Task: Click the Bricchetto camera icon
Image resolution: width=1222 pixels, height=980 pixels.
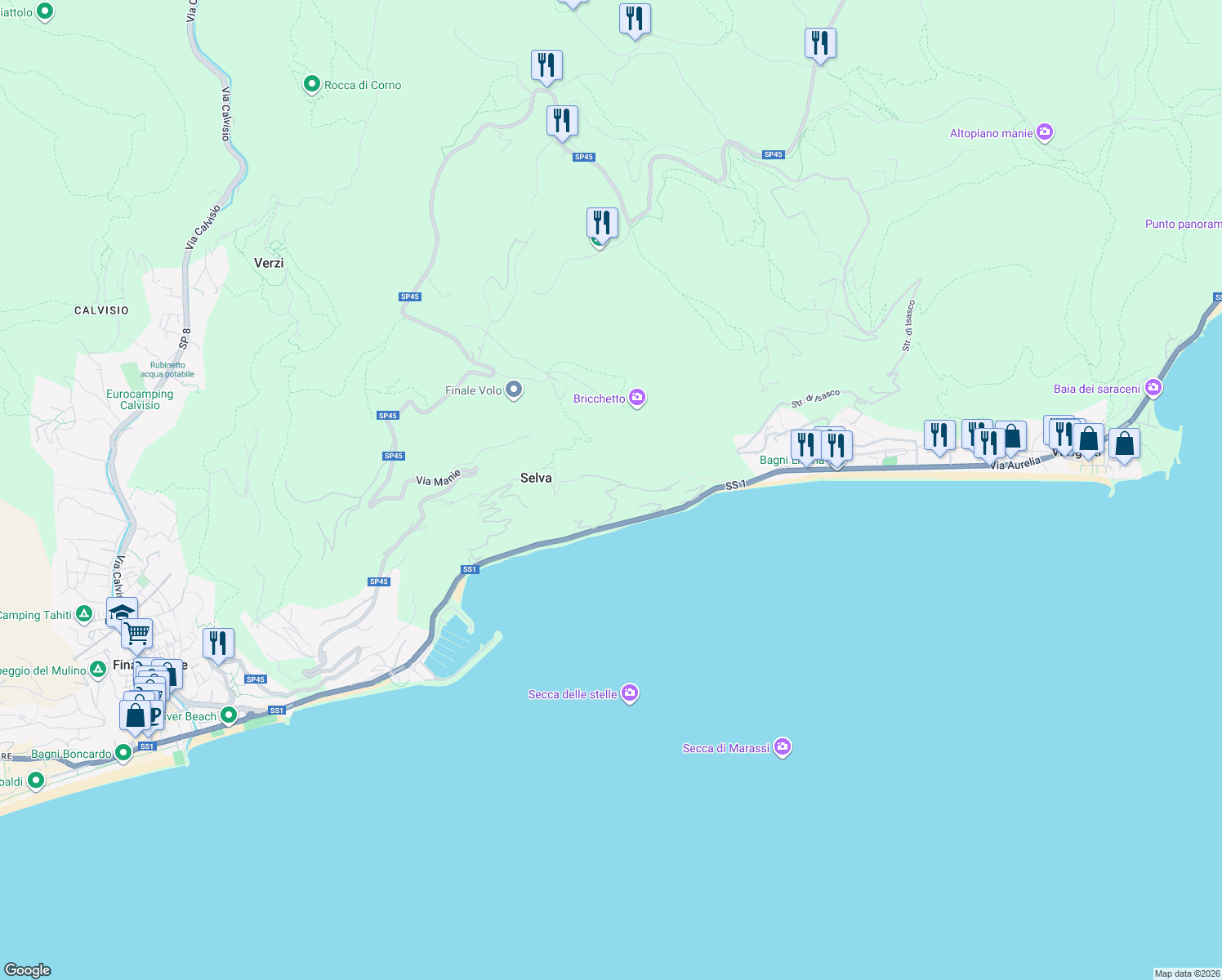Action: tap(637, 398)
